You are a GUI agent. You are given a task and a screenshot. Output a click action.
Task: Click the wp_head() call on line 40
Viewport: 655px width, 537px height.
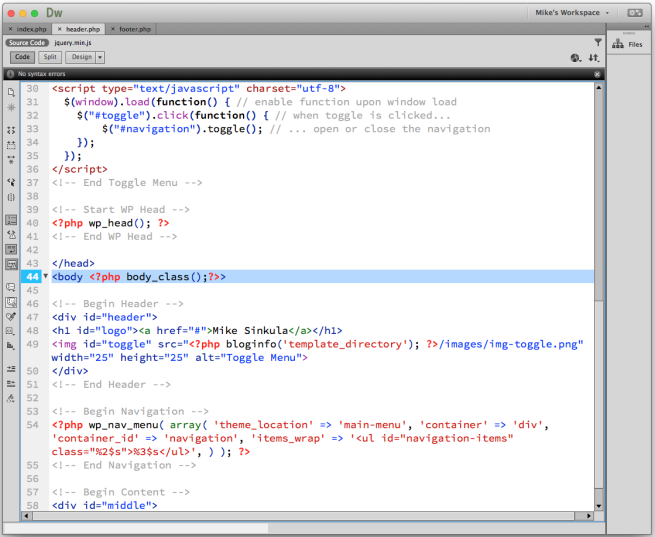tap(119, 223)
